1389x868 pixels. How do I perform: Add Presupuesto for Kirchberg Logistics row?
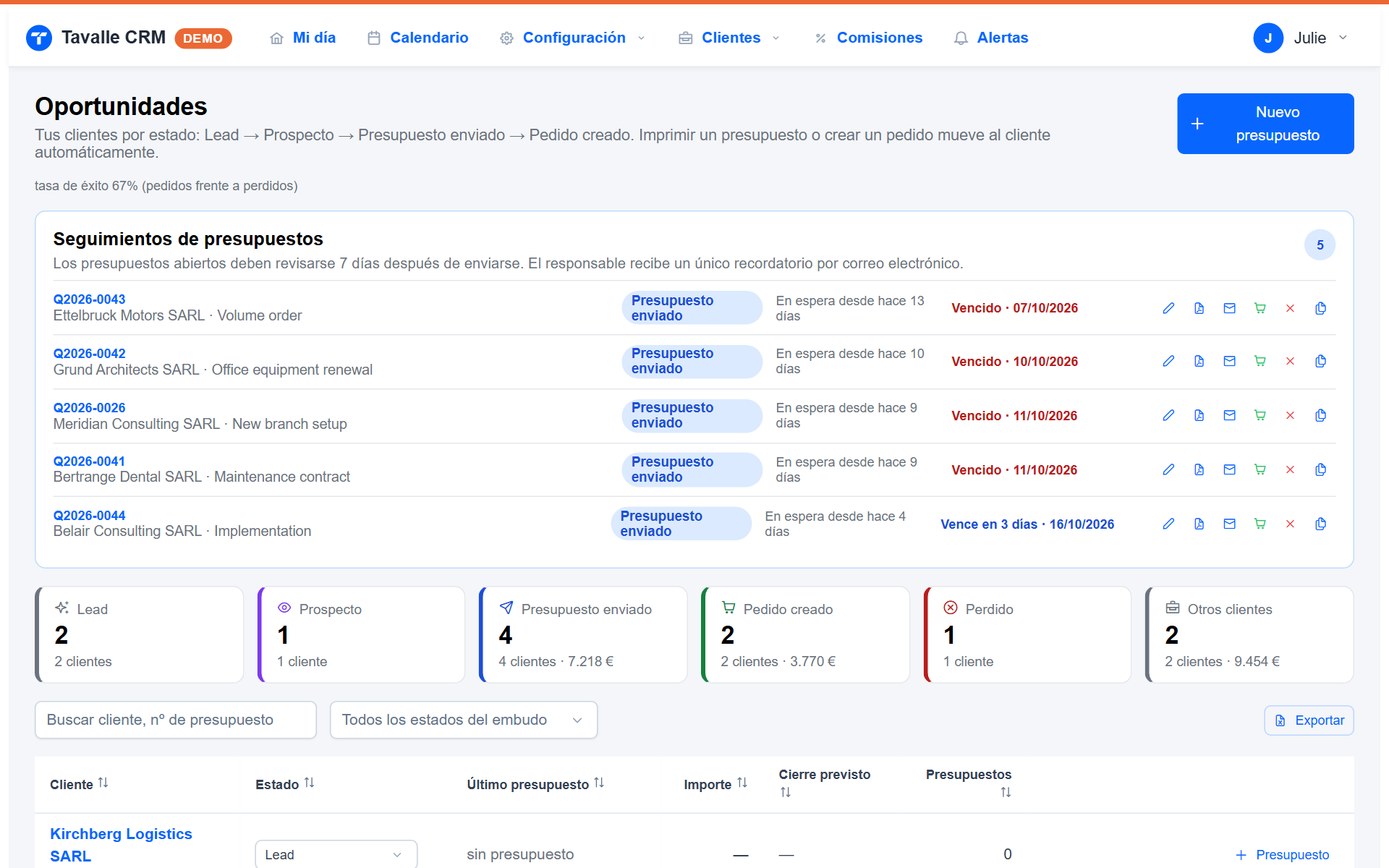pos(1282,855)
